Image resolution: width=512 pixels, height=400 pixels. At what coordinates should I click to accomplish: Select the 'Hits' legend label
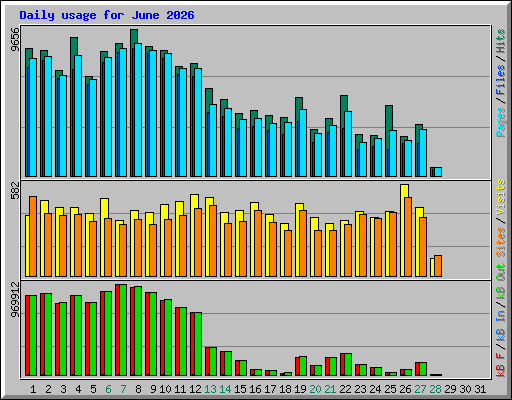(501, 41)
